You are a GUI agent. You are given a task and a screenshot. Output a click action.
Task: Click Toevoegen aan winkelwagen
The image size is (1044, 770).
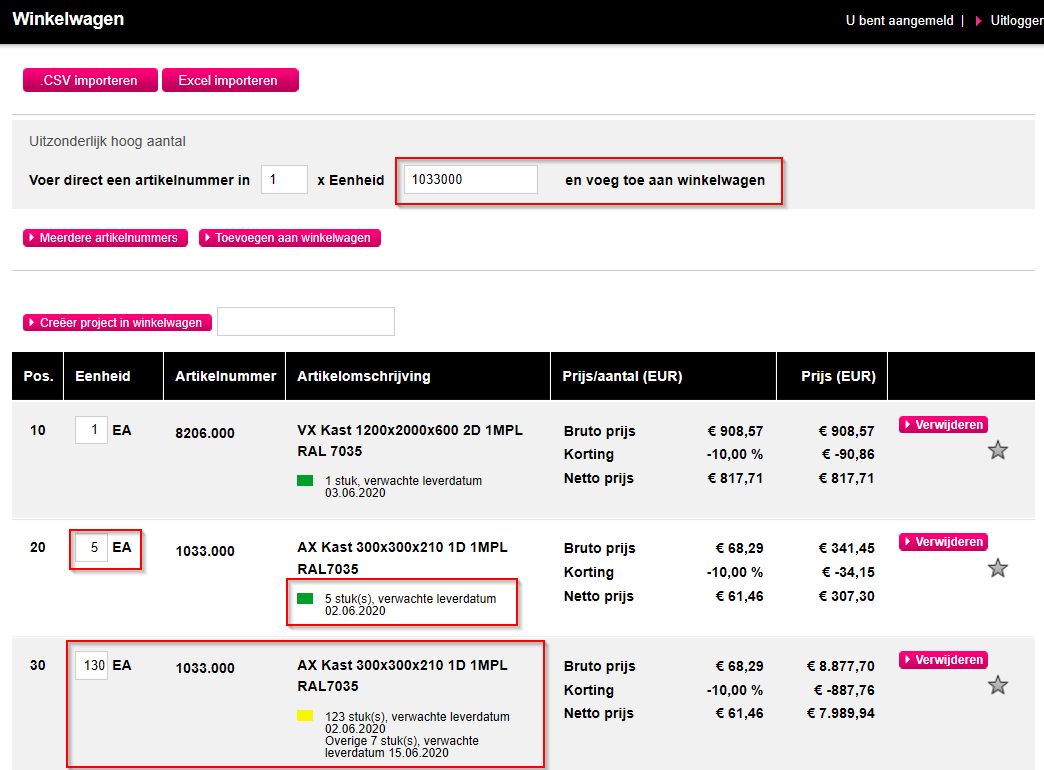pos(290,238)
